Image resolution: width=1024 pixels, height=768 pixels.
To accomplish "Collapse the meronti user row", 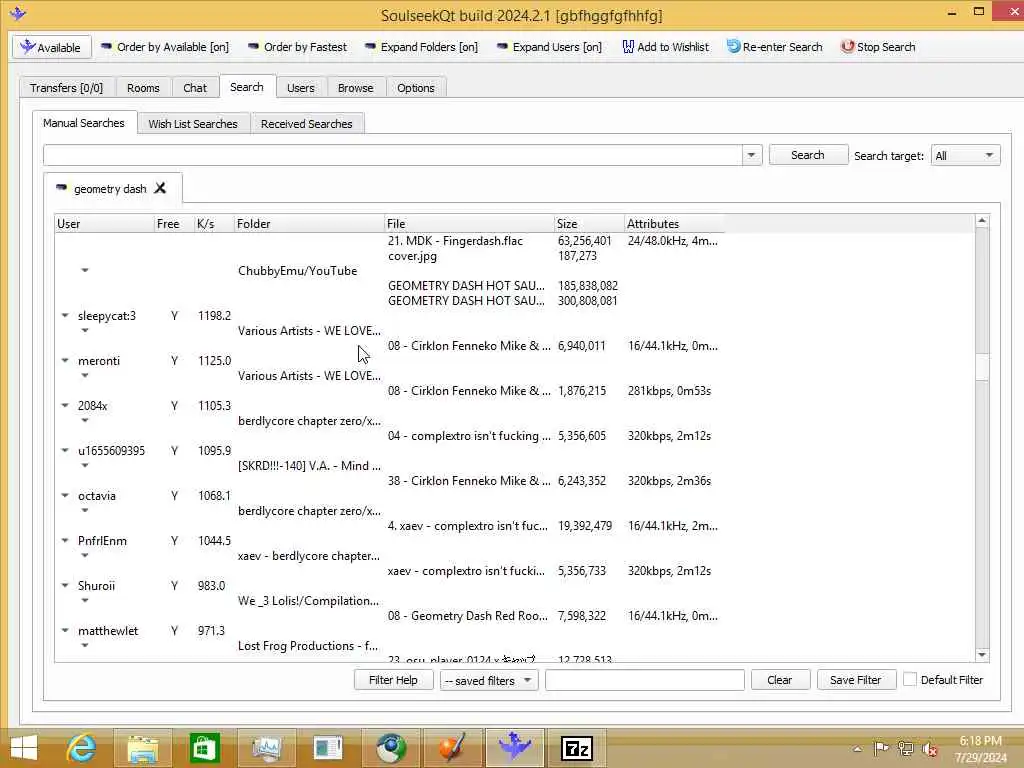I will [65, 360].
